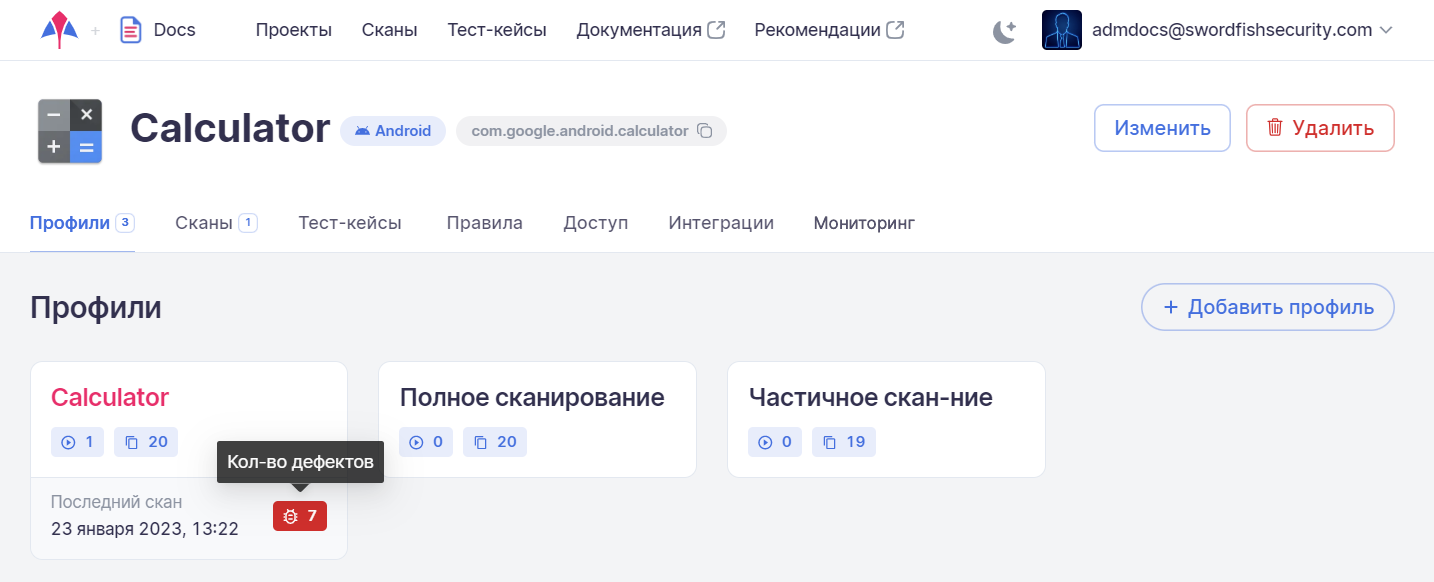Image resolution: width=1434 pixels, height=582 pixels.
Task: Click the Изменить button
Action: 1162,128
